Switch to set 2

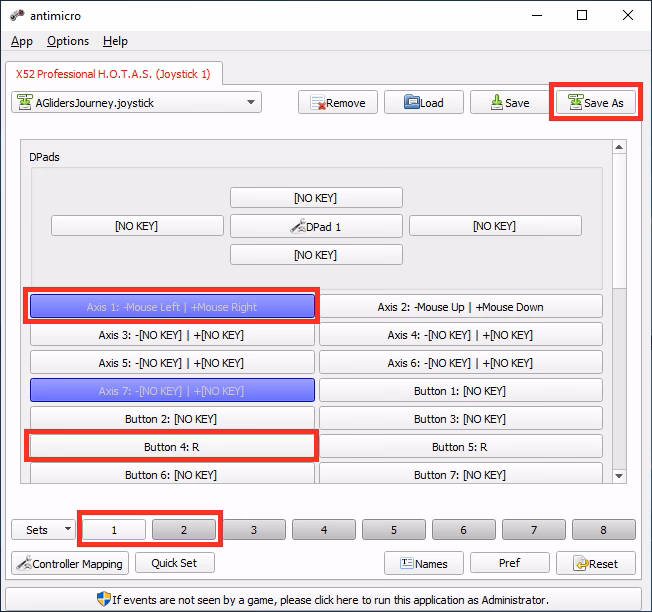coord(184,529)
